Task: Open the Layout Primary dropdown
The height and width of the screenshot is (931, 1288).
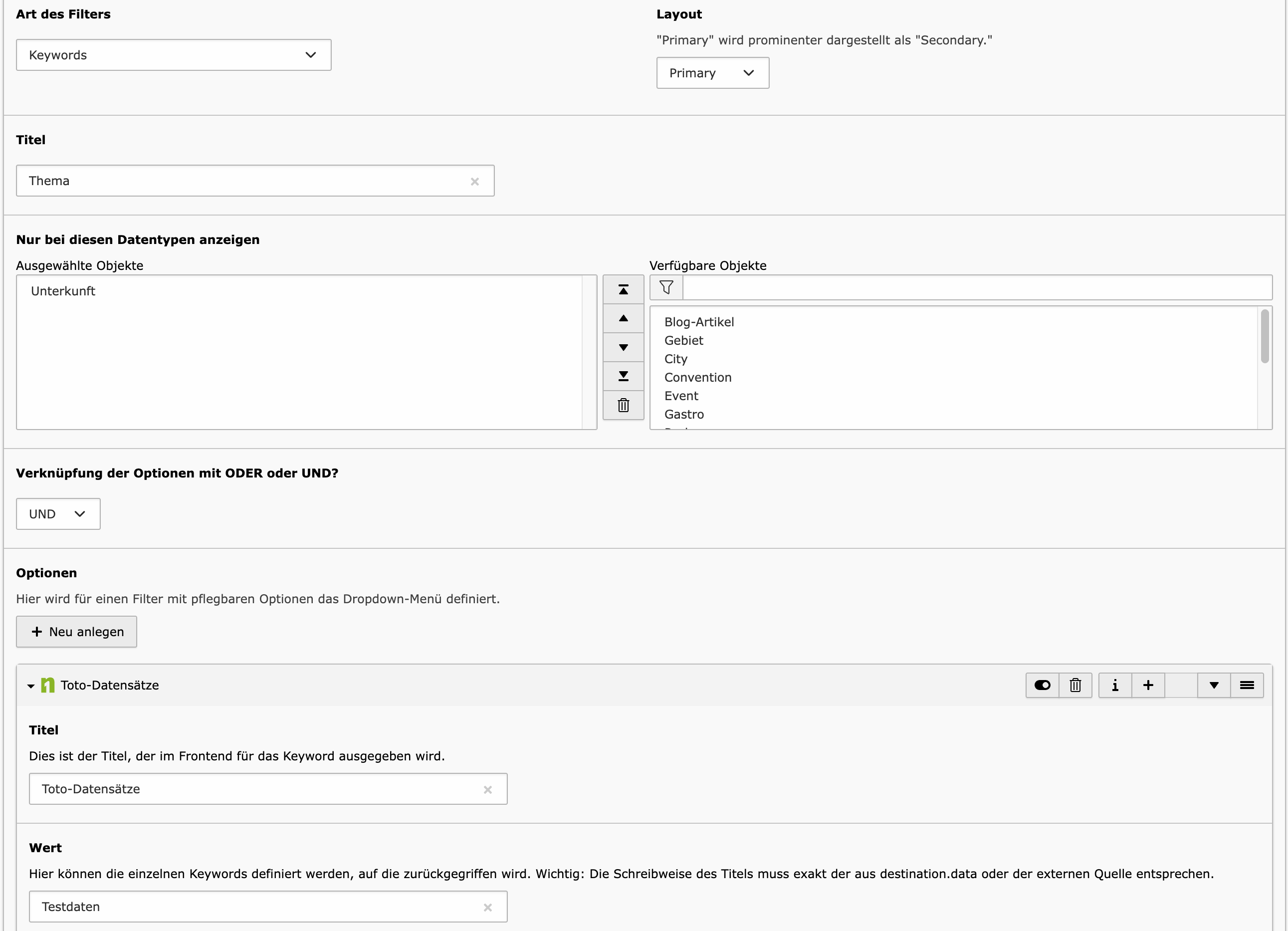Action: pyautogui.click(x=712, y=73)
